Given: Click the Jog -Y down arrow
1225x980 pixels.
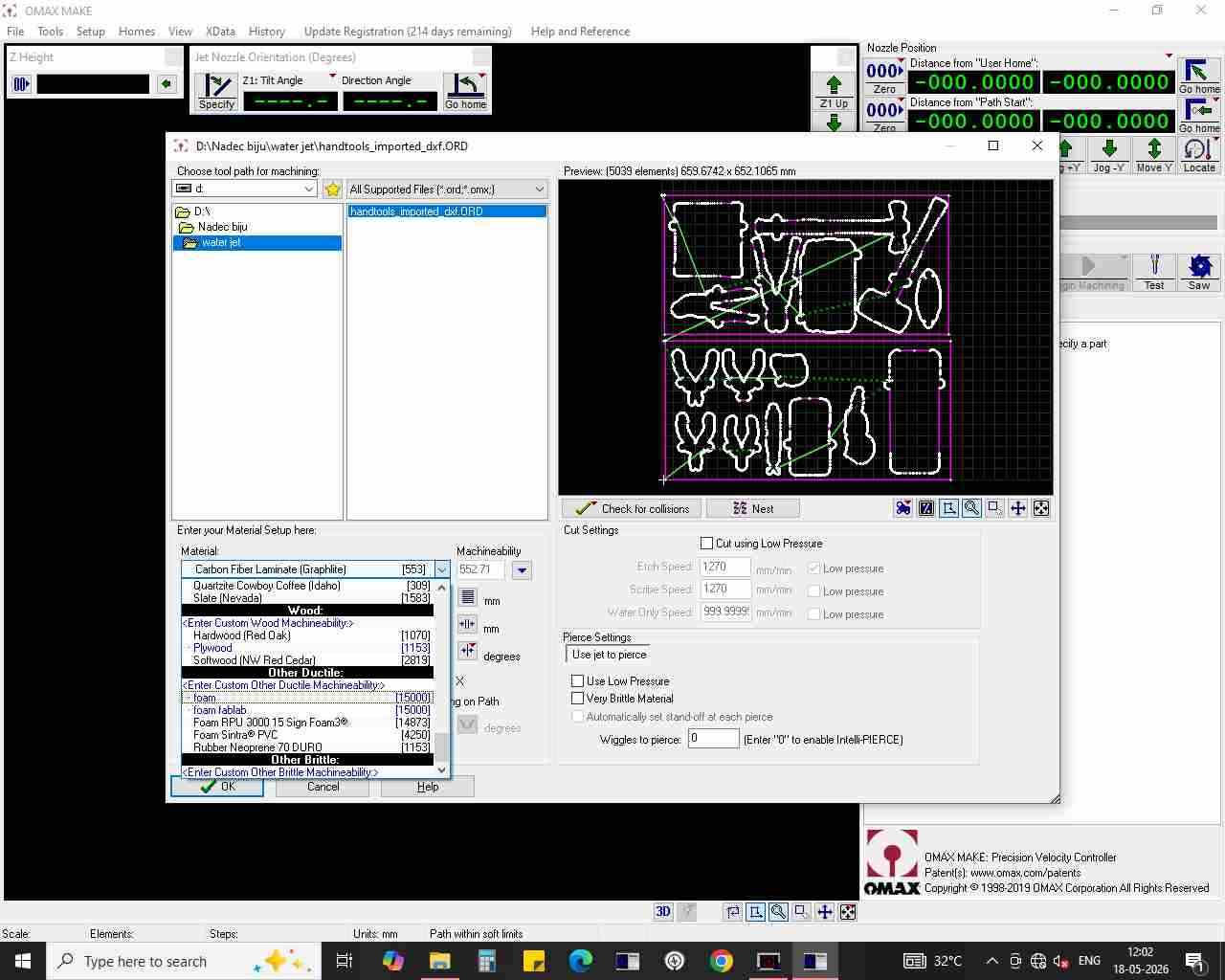Looking at the screenshot, I should (x=1109, y=155).
